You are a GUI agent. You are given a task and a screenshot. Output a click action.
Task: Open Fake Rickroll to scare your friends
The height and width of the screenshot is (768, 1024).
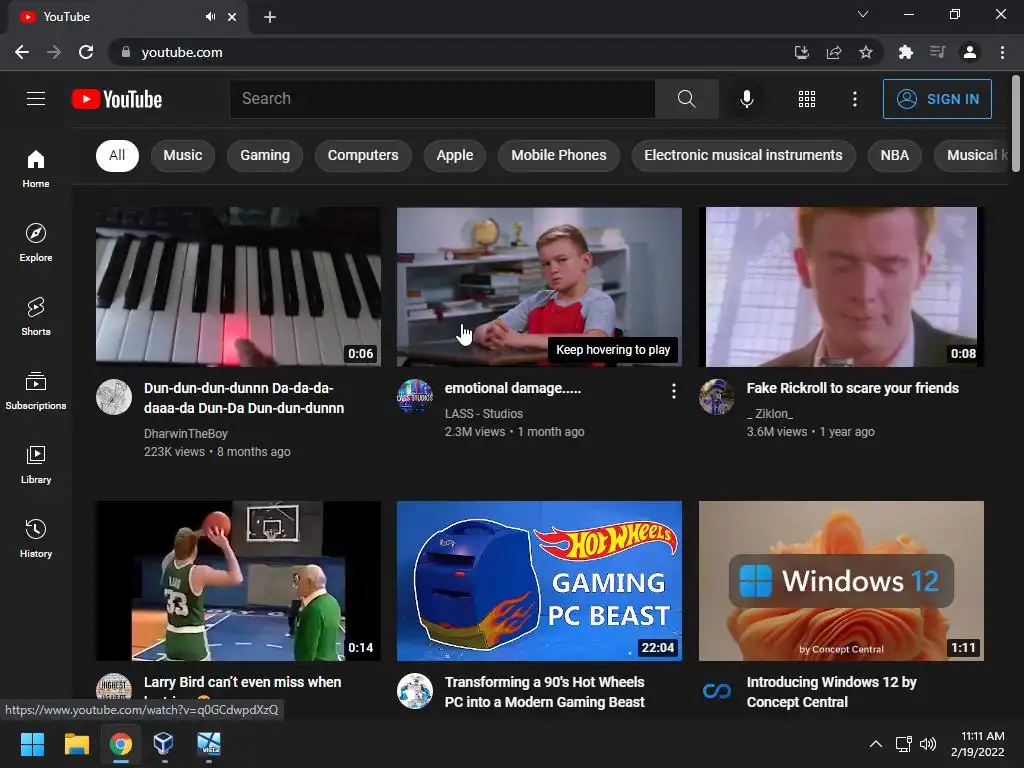click(852, 388)
